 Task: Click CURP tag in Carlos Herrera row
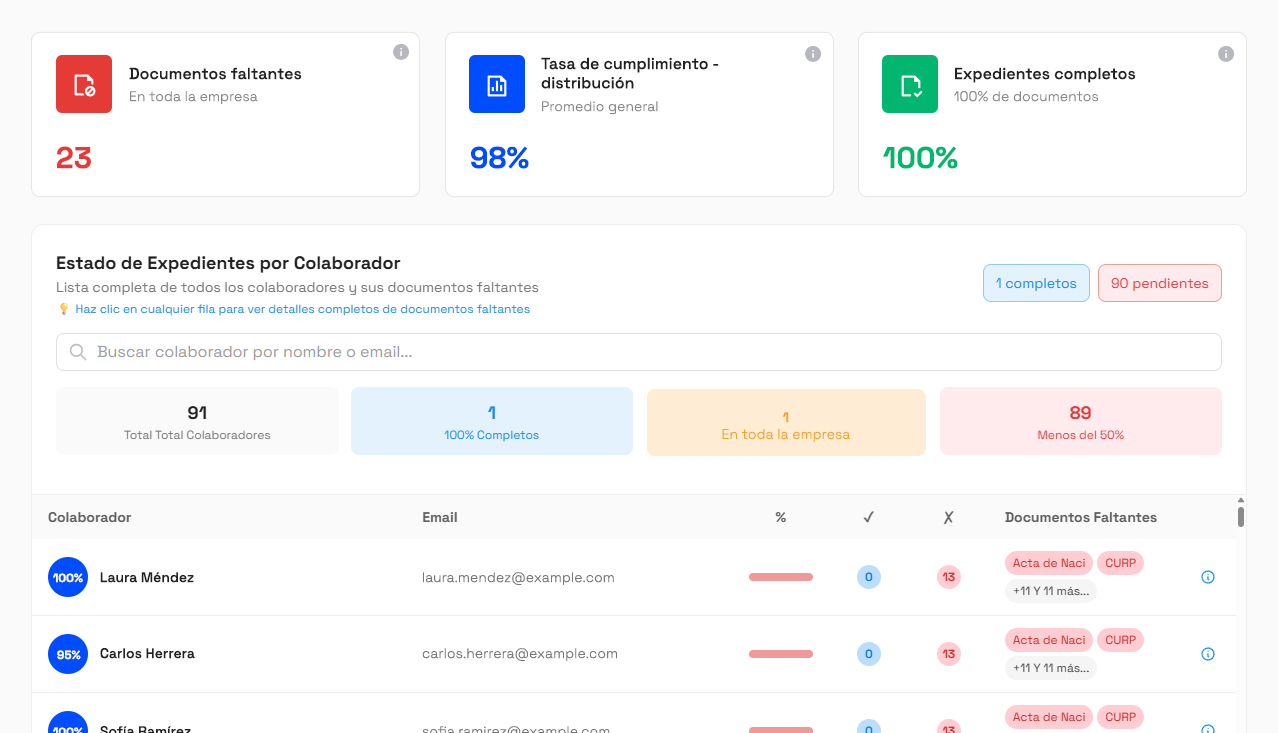1121,640
